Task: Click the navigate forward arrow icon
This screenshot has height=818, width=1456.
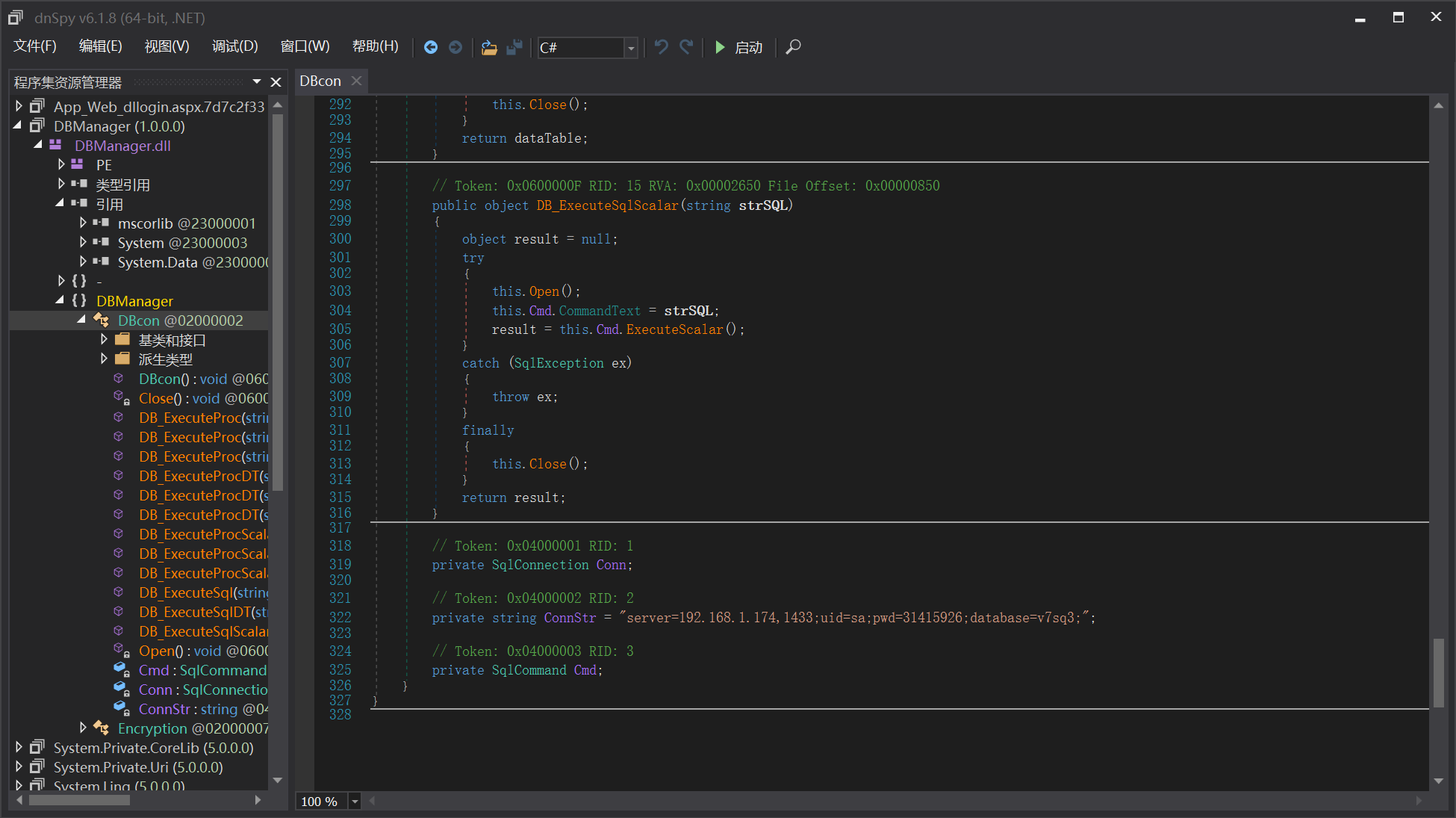Action: [455, 47]
